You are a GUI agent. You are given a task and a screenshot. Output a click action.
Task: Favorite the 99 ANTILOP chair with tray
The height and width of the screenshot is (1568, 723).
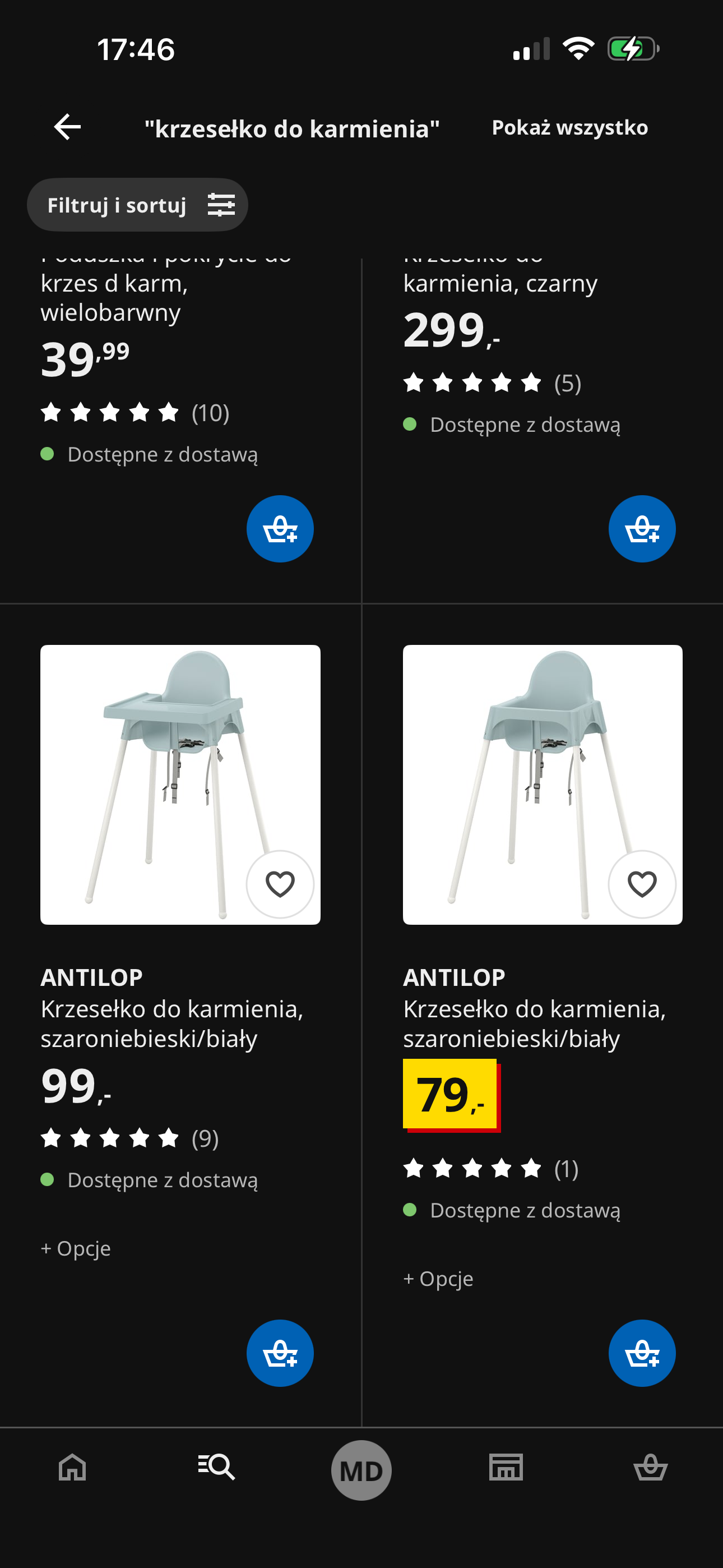coord(280,884)
